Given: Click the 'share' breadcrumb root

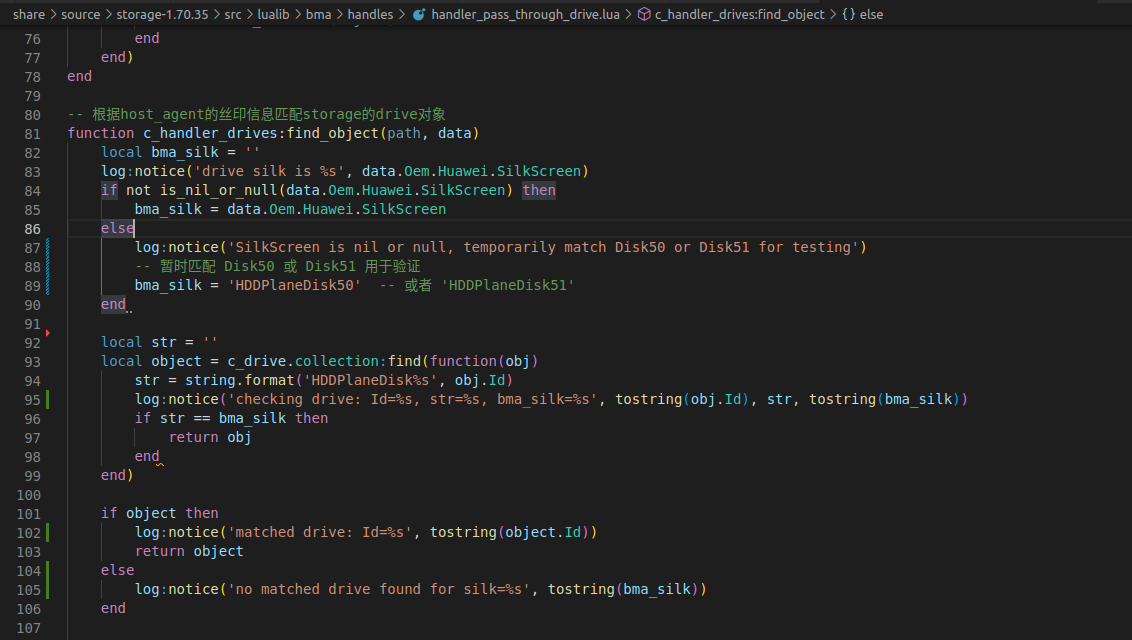Looking at the screenshot, I should (x=29, y=15).
